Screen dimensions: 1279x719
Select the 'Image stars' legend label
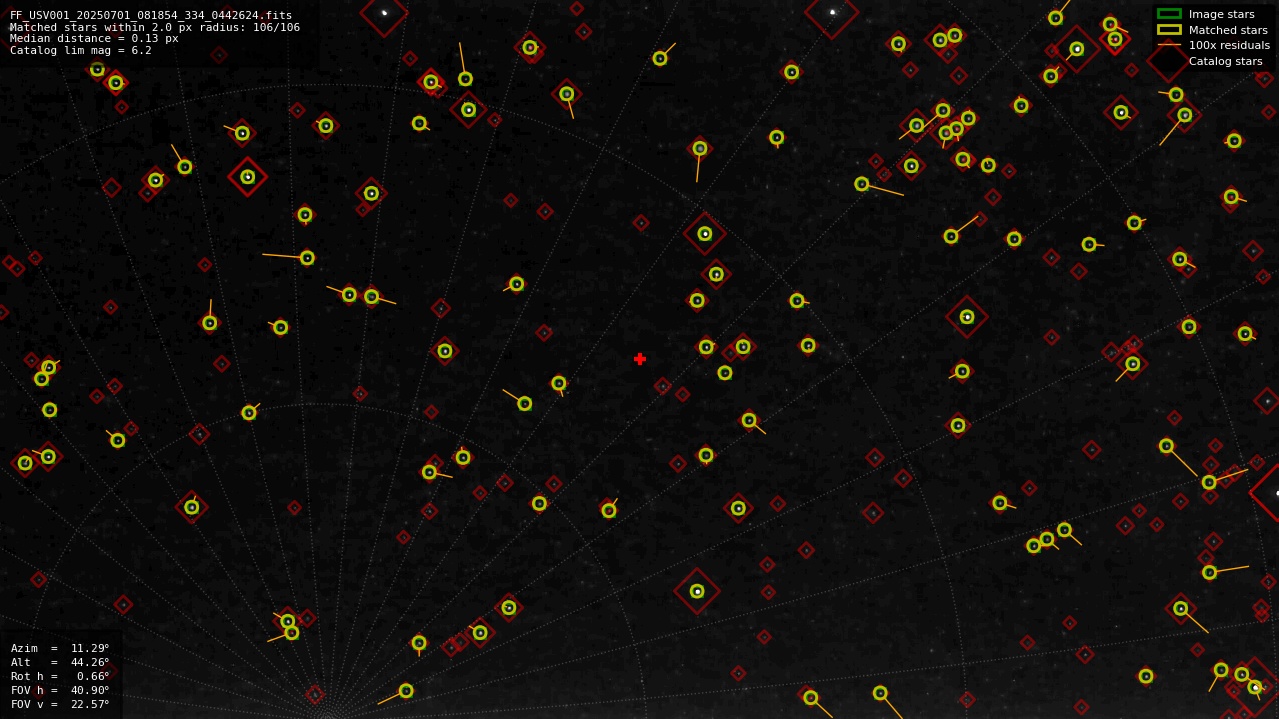[x=1221, y=14]
